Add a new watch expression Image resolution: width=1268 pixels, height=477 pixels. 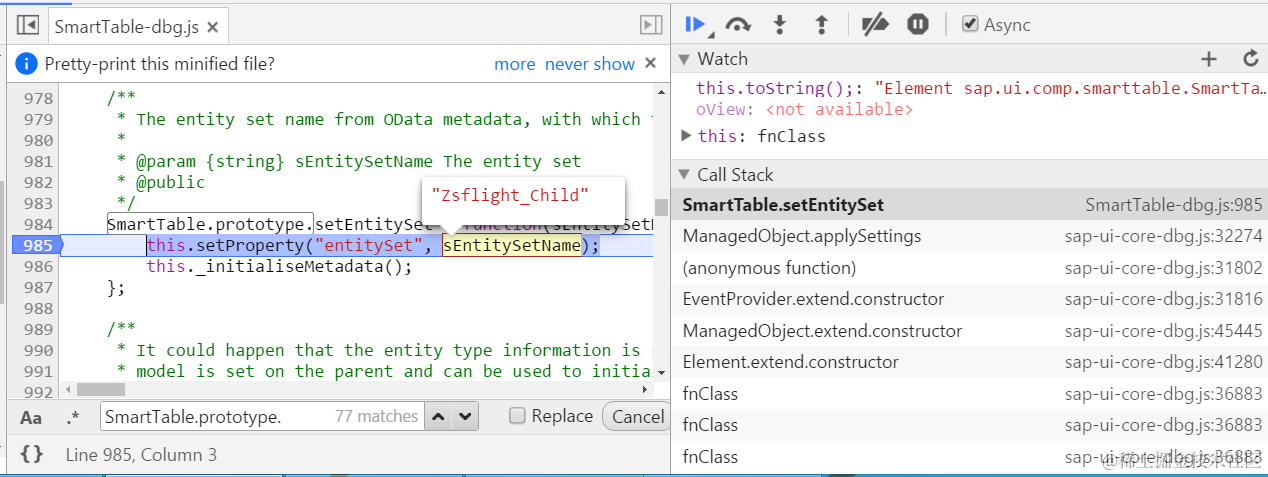[1209, 59]
